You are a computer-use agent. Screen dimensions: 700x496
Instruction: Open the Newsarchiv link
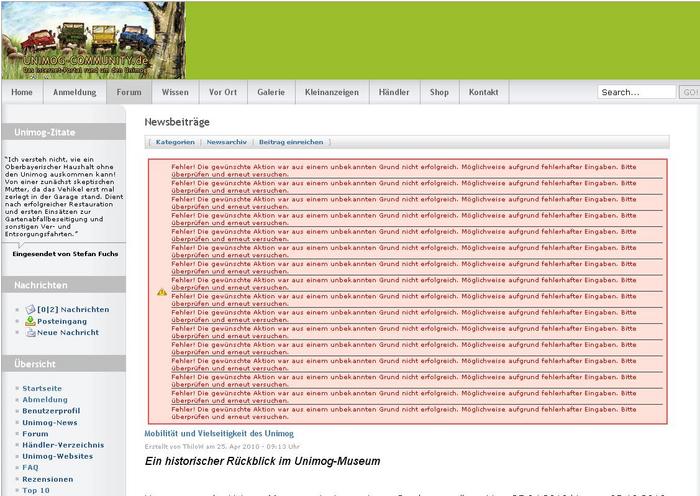[226, 143]
